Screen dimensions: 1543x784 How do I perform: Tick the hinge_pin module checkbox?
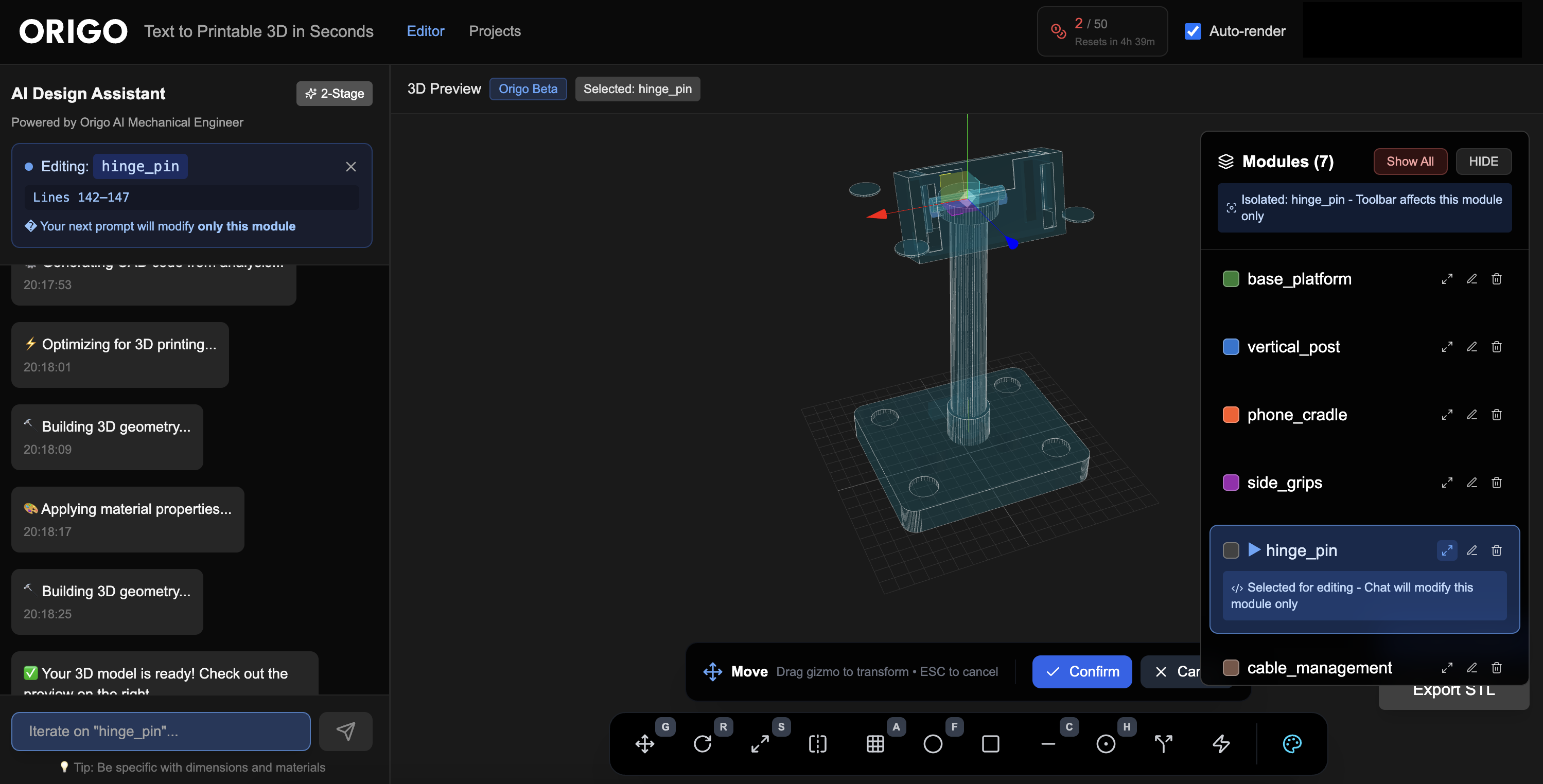(x=1232, y=550)
